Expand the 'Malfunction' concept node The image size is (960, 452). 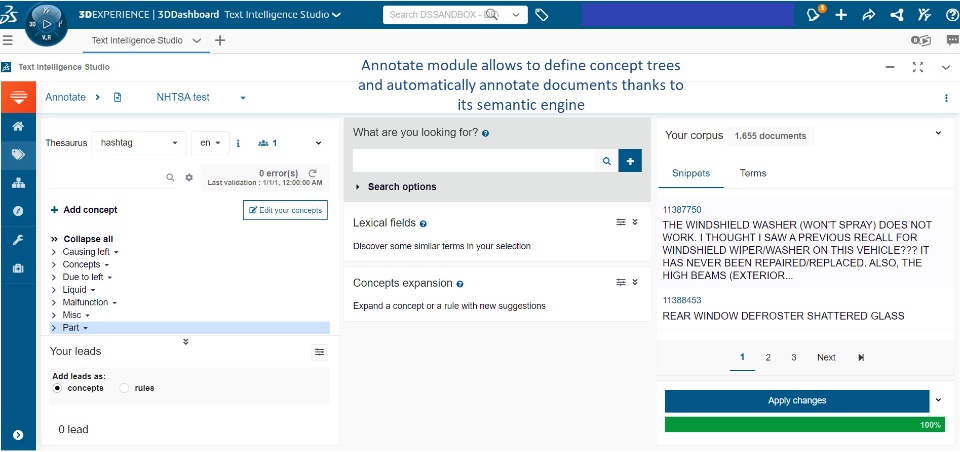[54, 303]
